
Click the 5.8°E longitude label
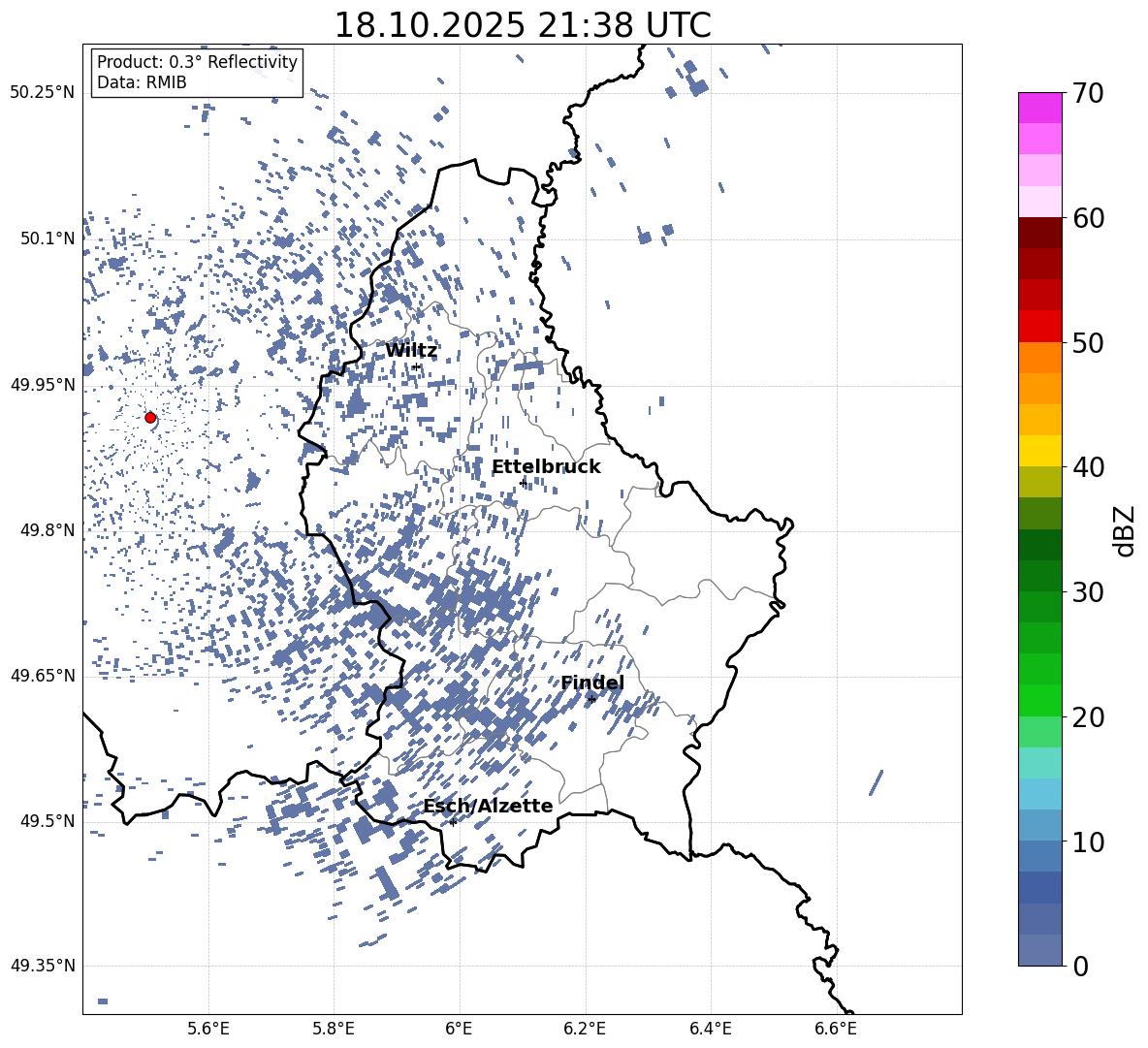click(334, 1029)
